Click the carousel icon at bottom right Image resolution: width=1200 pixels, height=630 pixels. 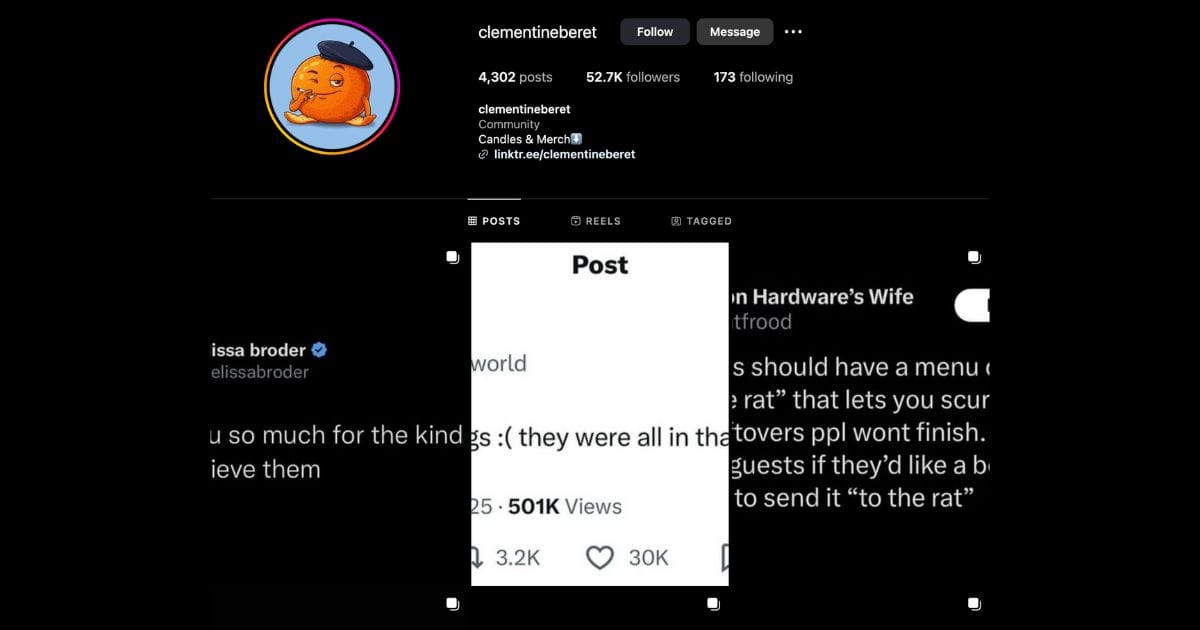point(974,604)
